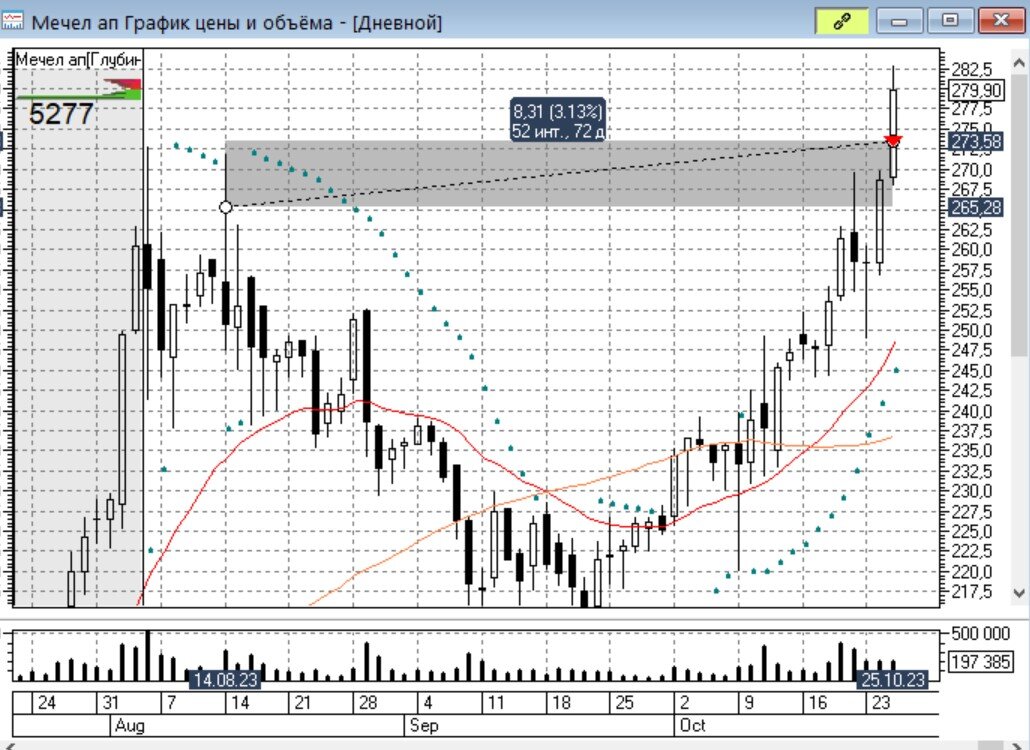Click the Sep month label on time axis
The width and height of the screenshot is (1030, 750).
tap(424, 726)
